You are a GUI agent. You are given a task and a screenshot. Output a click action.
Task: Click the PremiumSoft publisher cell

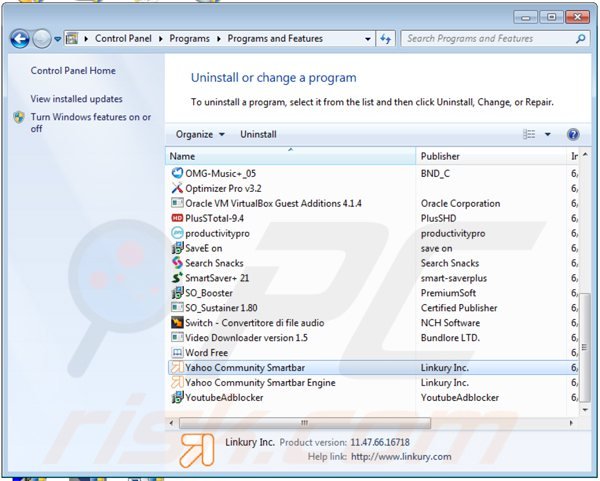point(448,293)
